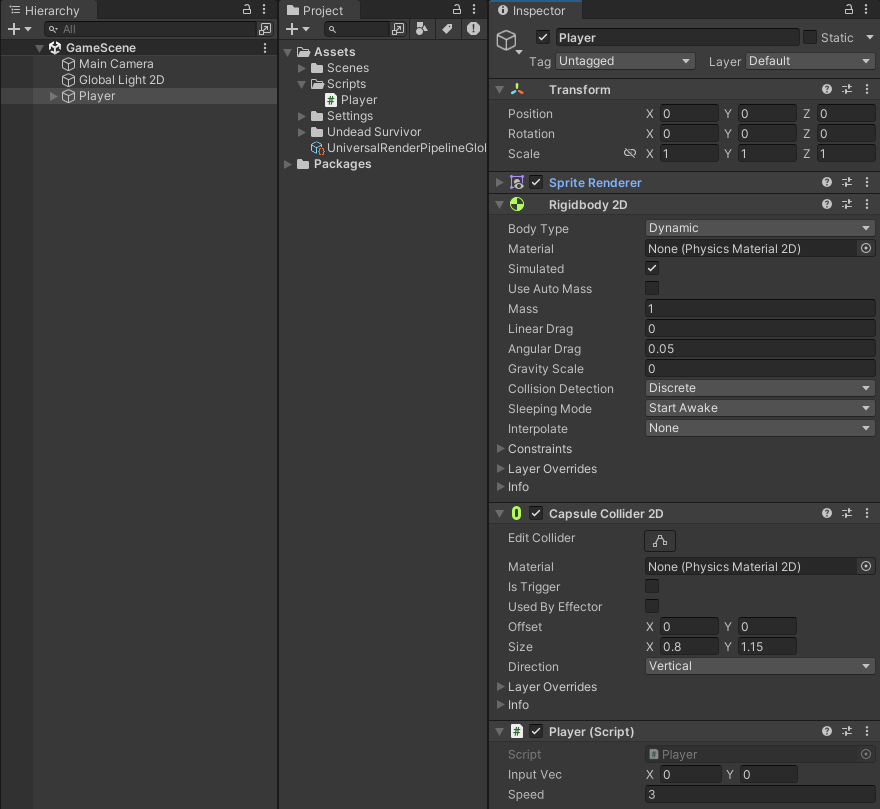Open Transform presets icon

tap(847, 89)
